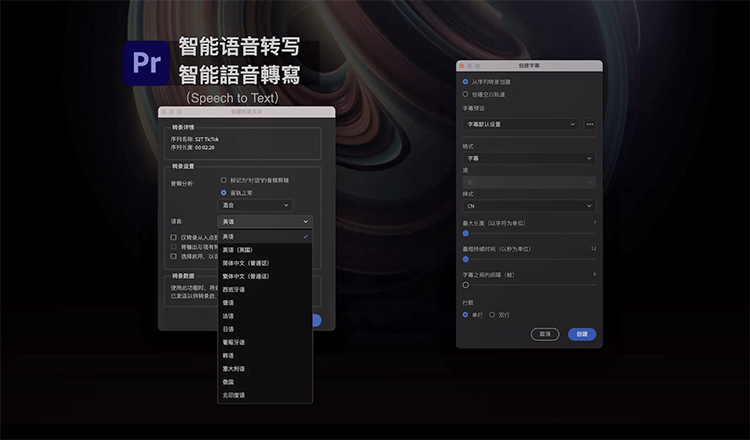Open the 样式 dropdown showing CN

529,206
